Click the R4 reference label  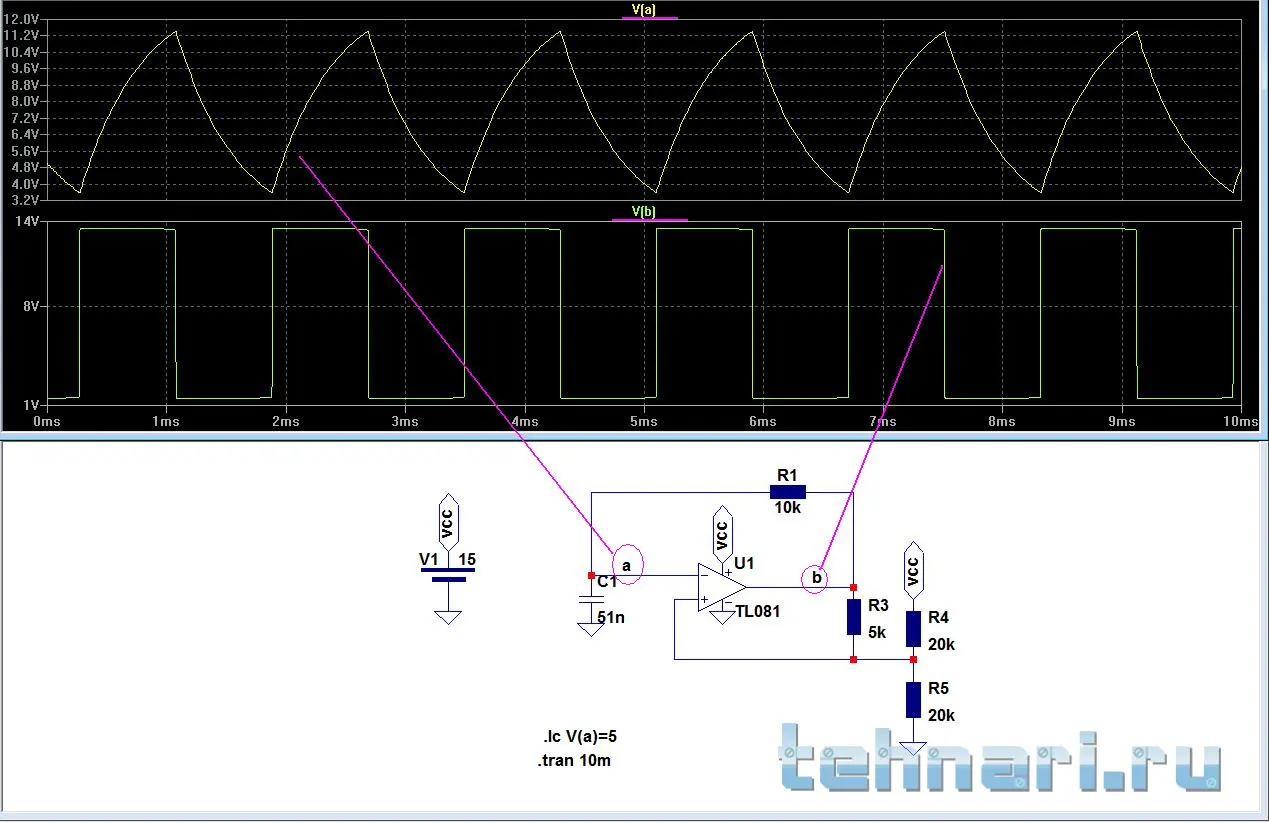(x=938, y=619)
